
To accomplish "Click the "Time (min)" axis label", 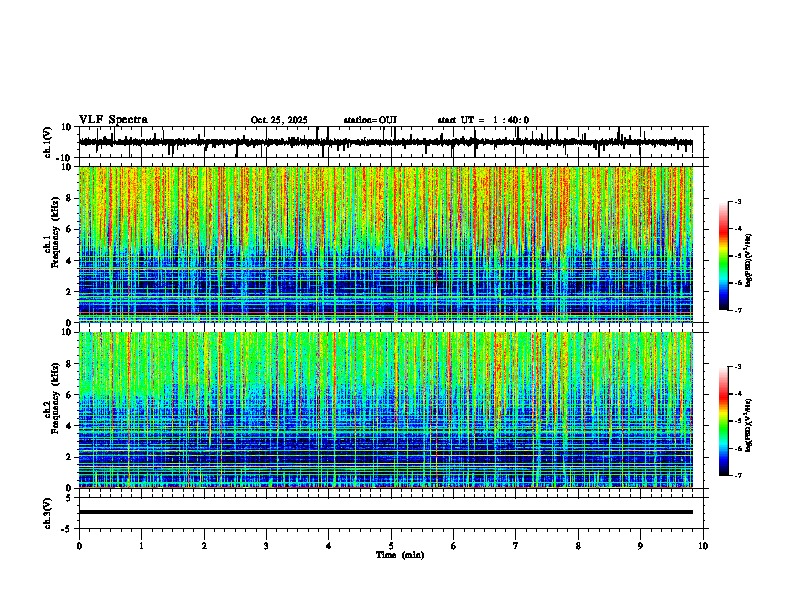I will pos(400,555).
